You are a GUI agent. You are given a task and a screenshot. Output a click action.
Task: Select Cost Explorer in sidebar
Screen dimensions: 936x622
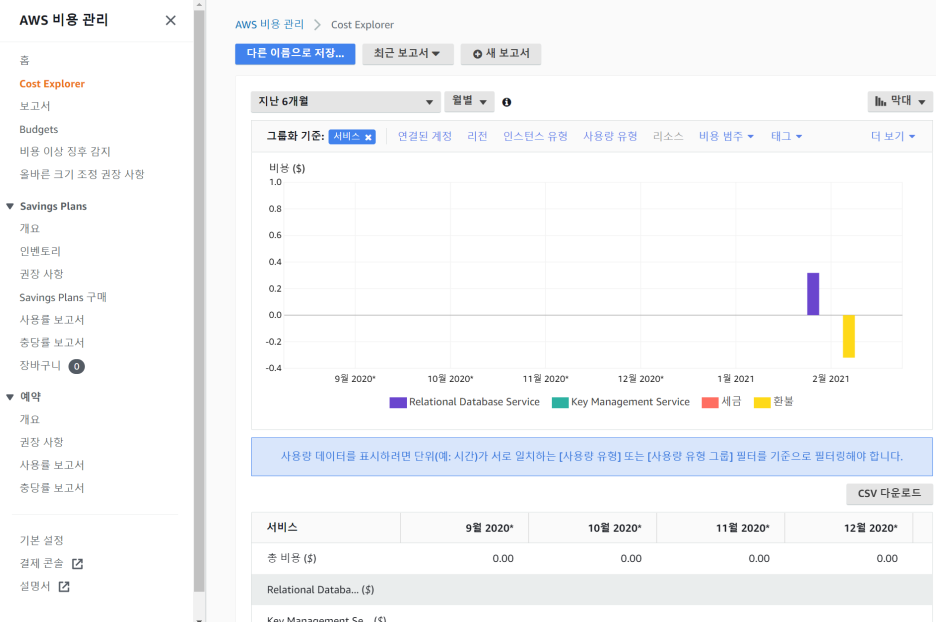[x=52, y=84]
